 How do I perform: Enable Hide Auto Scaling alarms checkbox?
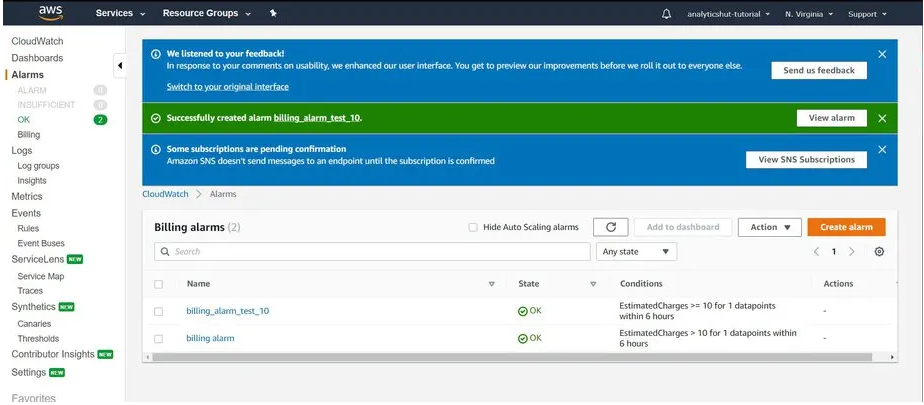tap(473, 227)
